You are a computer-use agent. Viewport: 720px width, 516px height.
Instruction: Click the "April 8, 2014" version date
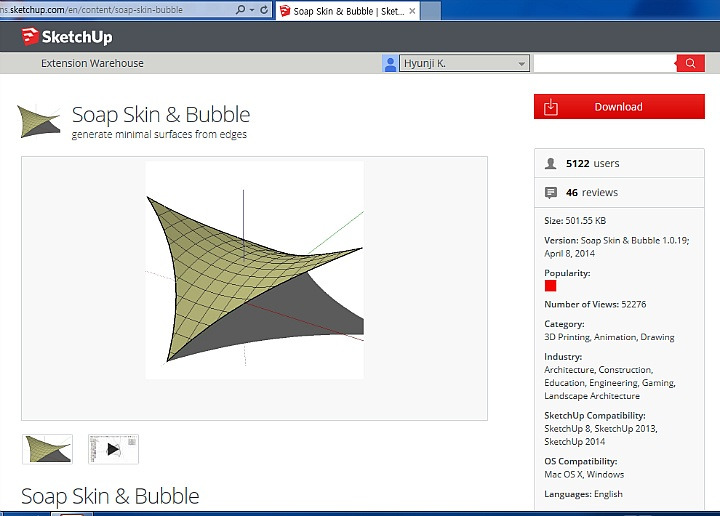click(x=569, y=253)
